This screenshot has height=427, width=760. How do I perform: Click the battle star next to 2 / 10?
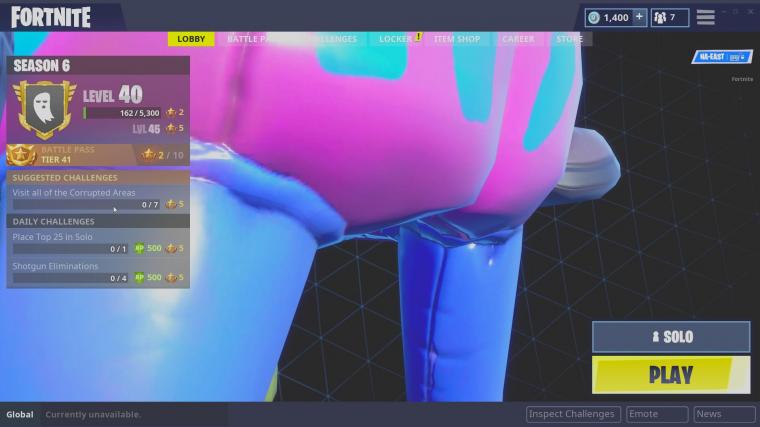tap(148, 155)
